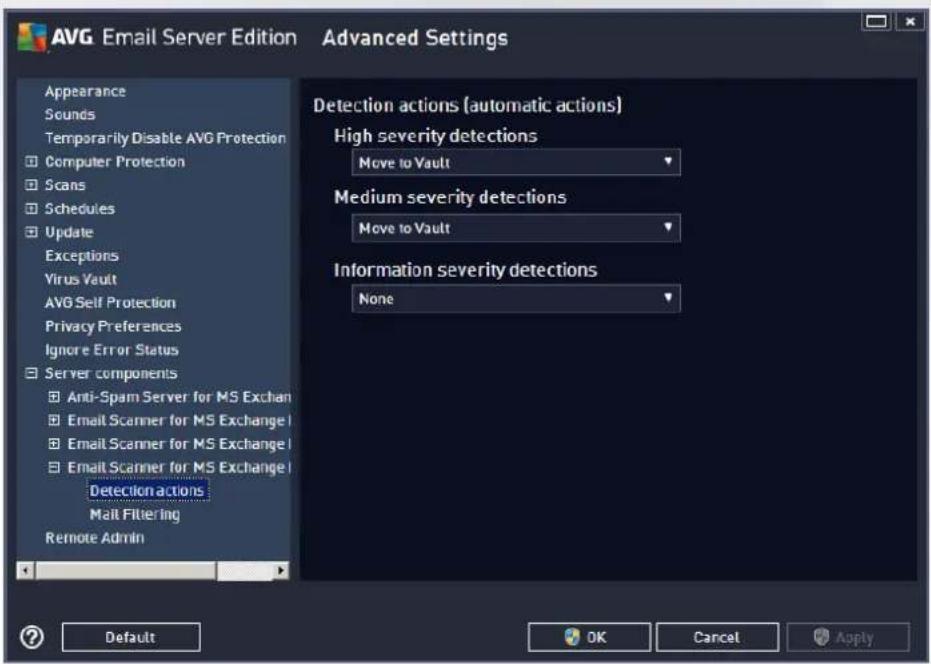Open High severity detections dropdown

[516, 162]
